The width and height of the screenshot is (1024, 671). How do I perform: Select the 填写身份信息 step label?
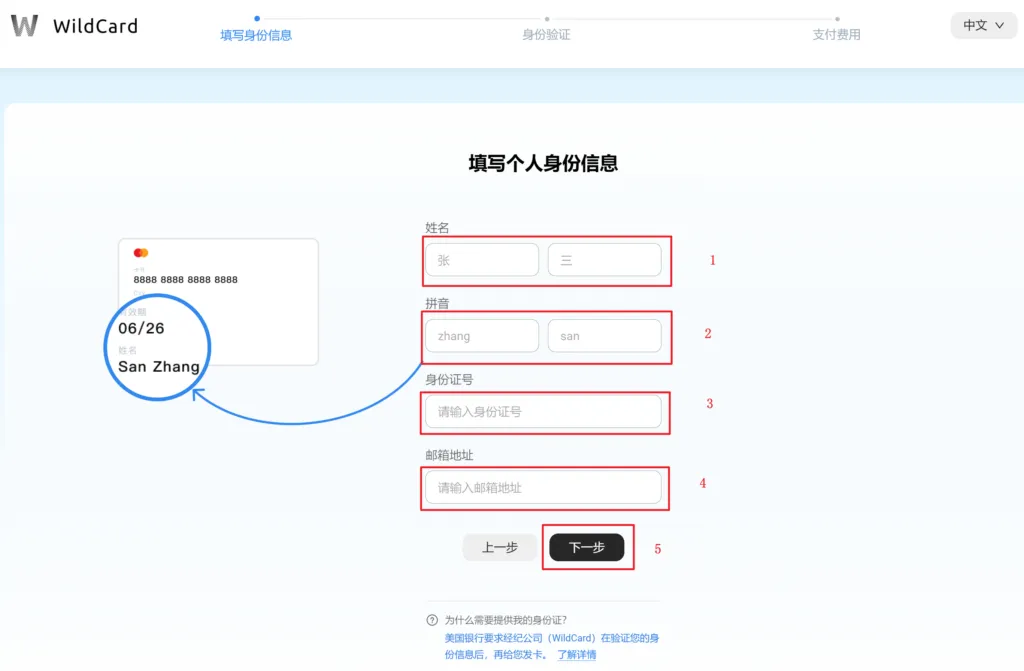coord(256,35)
